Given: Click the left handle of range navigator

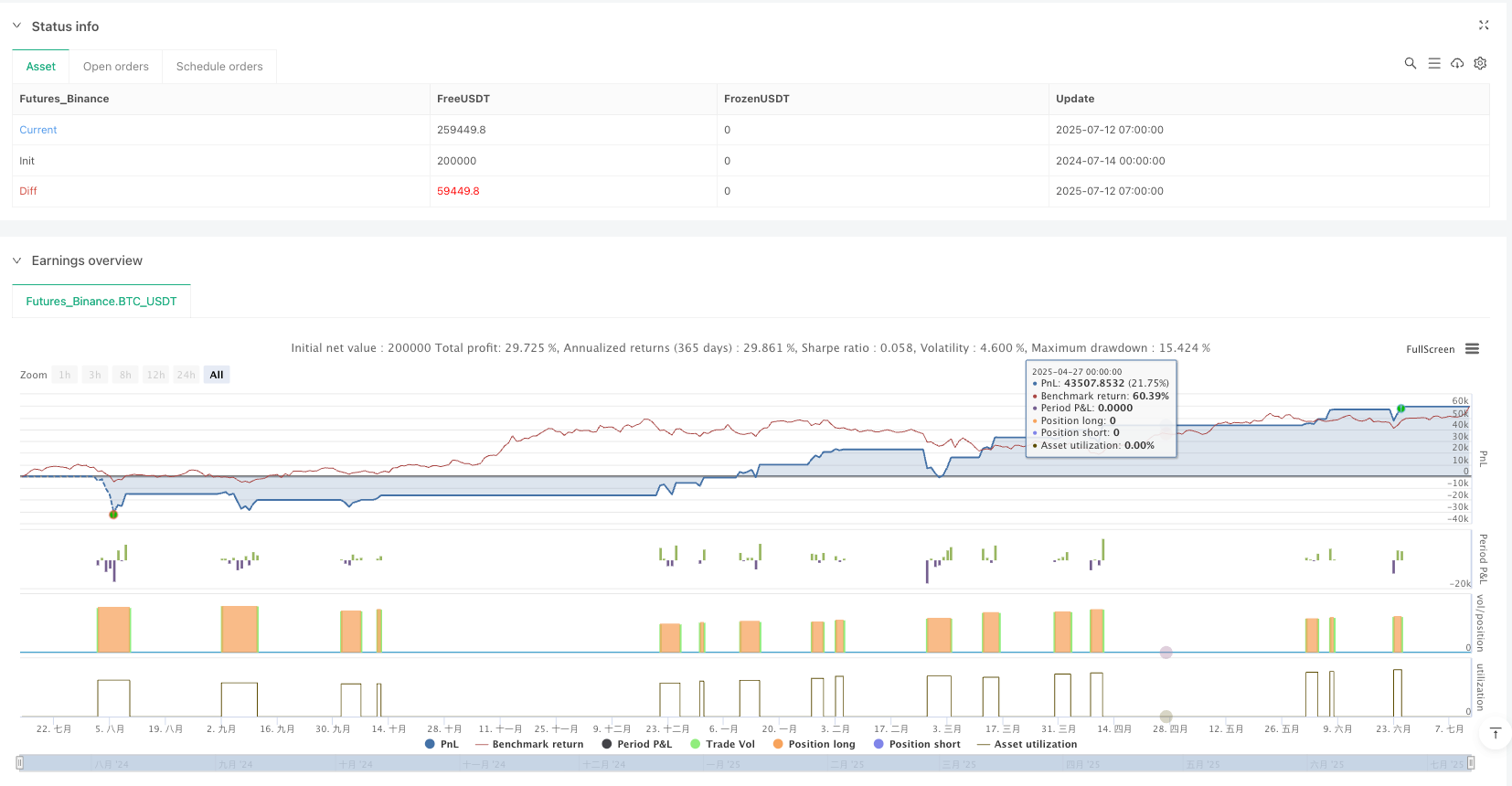Looking at the screenshot, I should (x=20, y=763).
